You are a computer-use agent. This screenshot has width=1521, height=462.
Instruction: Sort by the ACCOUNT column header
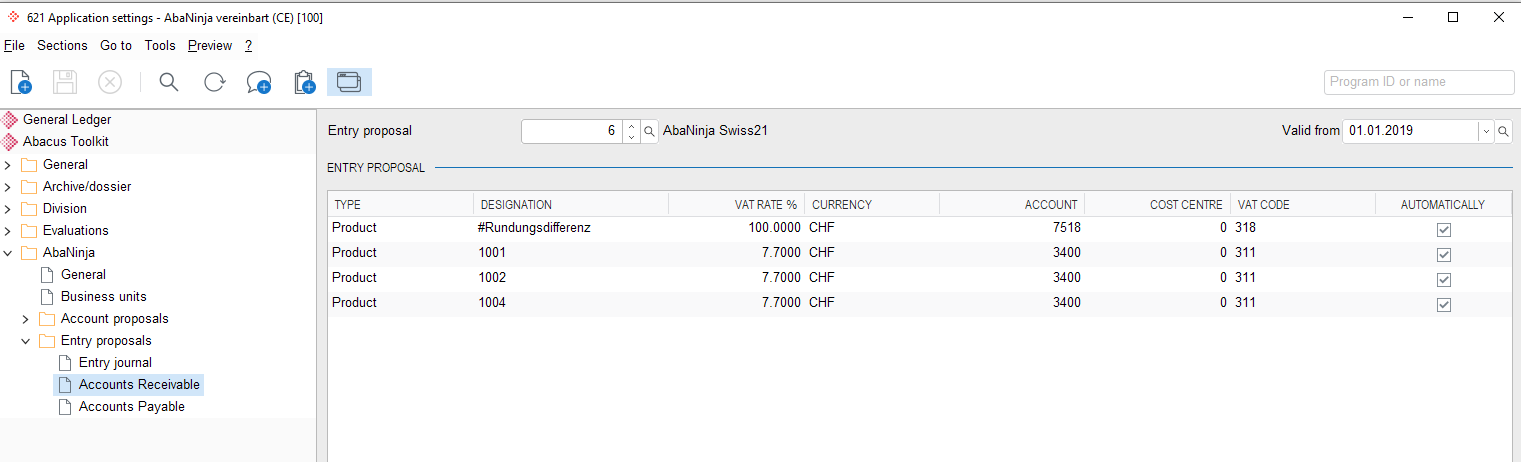tap(1012, 204)
